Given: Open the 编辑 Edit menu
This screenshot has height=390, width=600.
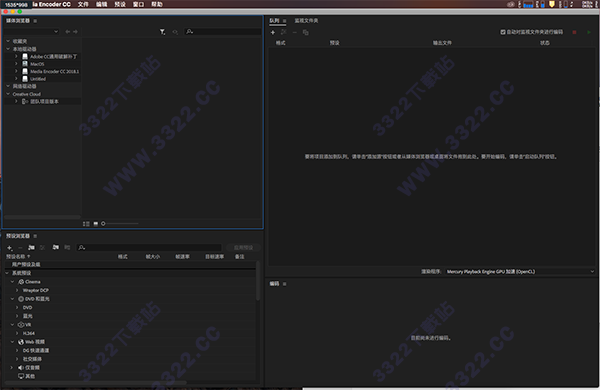Looking at the screenshot, I should click(x=101, y=4).
